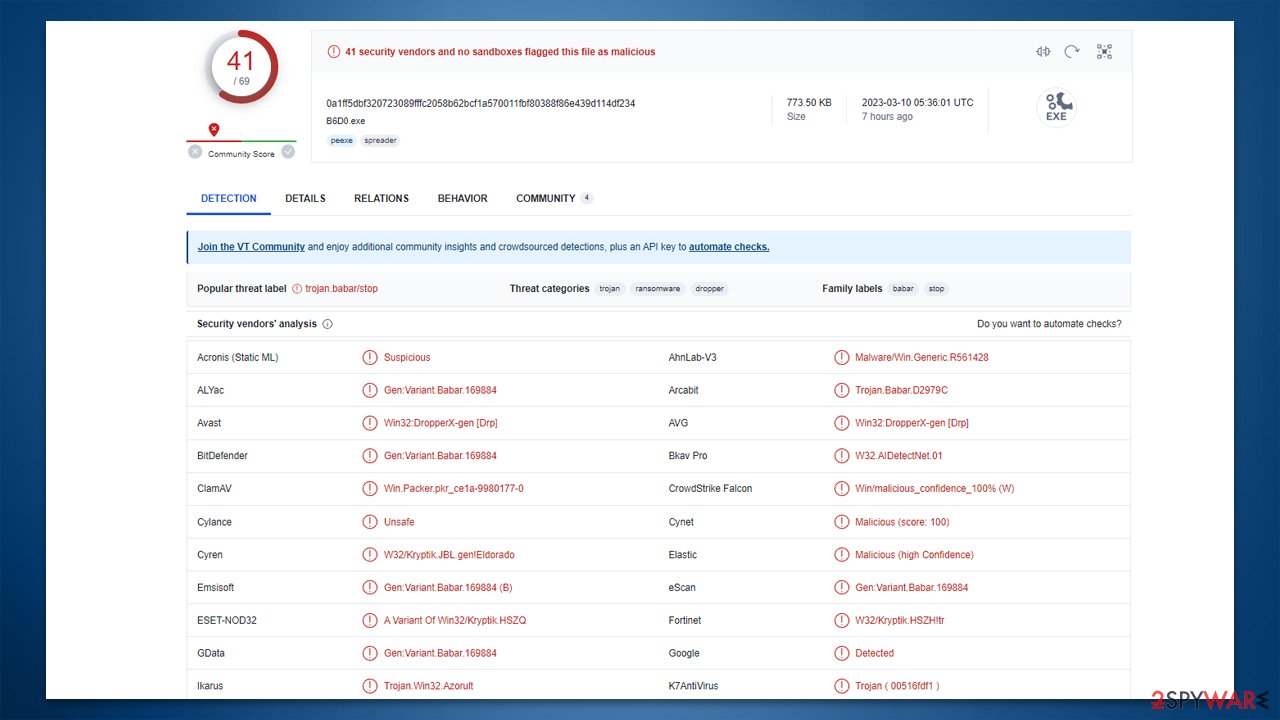The width and height of the screenshot is (1280, 720).
Task: Click the dropper threat category chip
Action: coord(710,289)
